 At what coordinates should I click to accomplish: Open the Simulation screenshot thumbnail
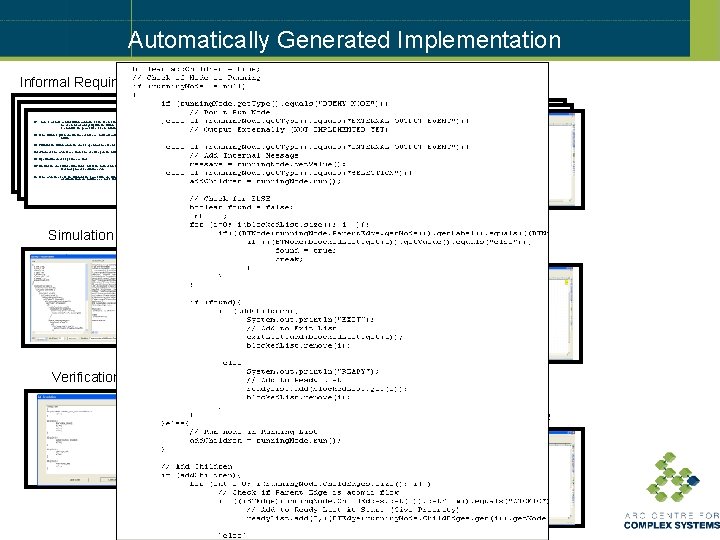[69, 297]
